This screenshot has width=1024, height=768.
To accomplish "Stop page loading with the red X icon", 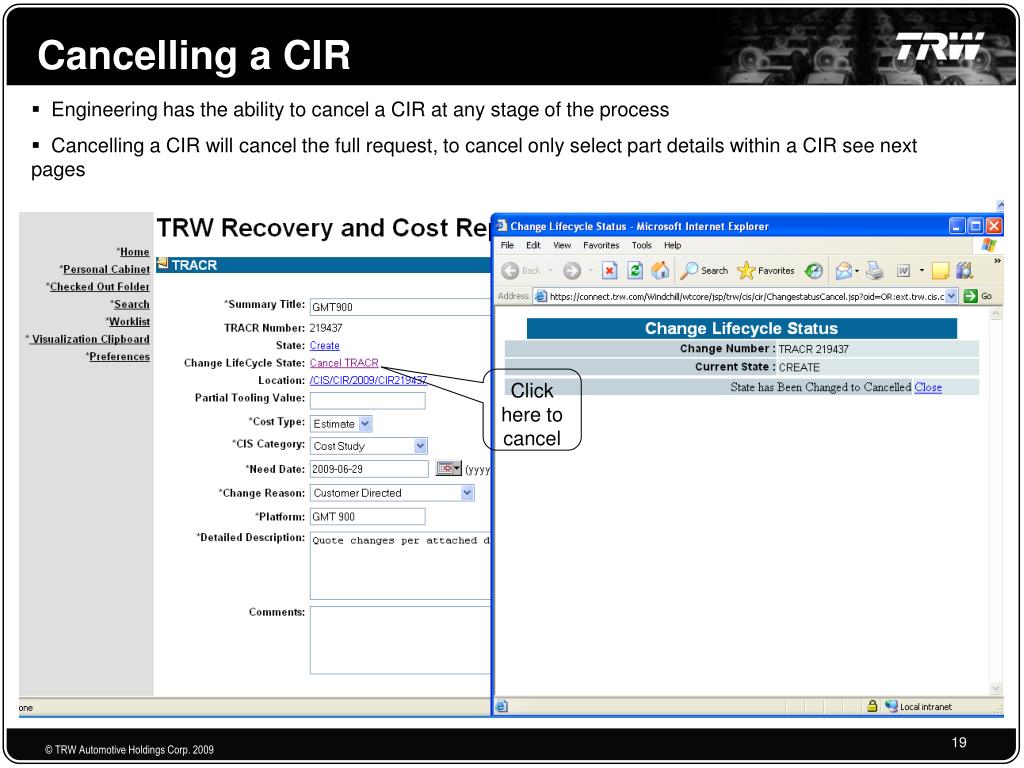I will click(609, 270).
